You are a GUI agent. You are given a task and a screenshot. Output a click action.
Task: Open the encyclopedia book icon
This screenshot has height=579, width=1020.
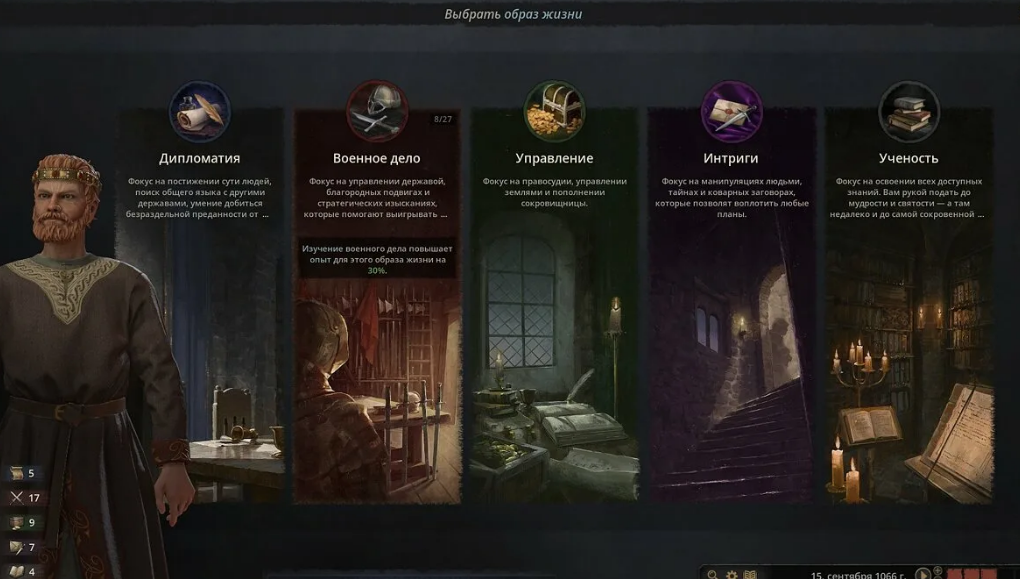pos(750,574)
